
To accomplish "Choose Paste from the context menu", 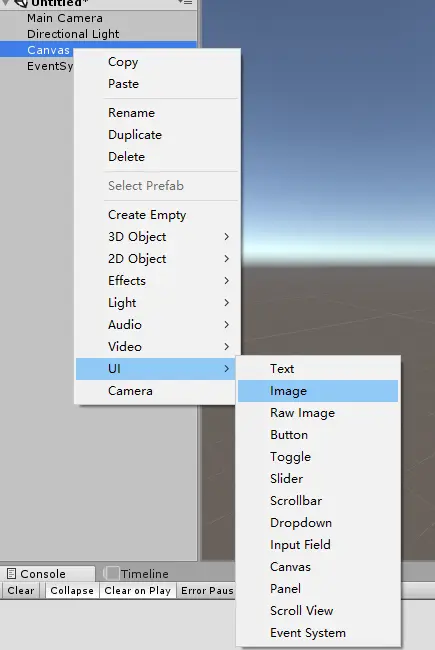I will [158, 84].
